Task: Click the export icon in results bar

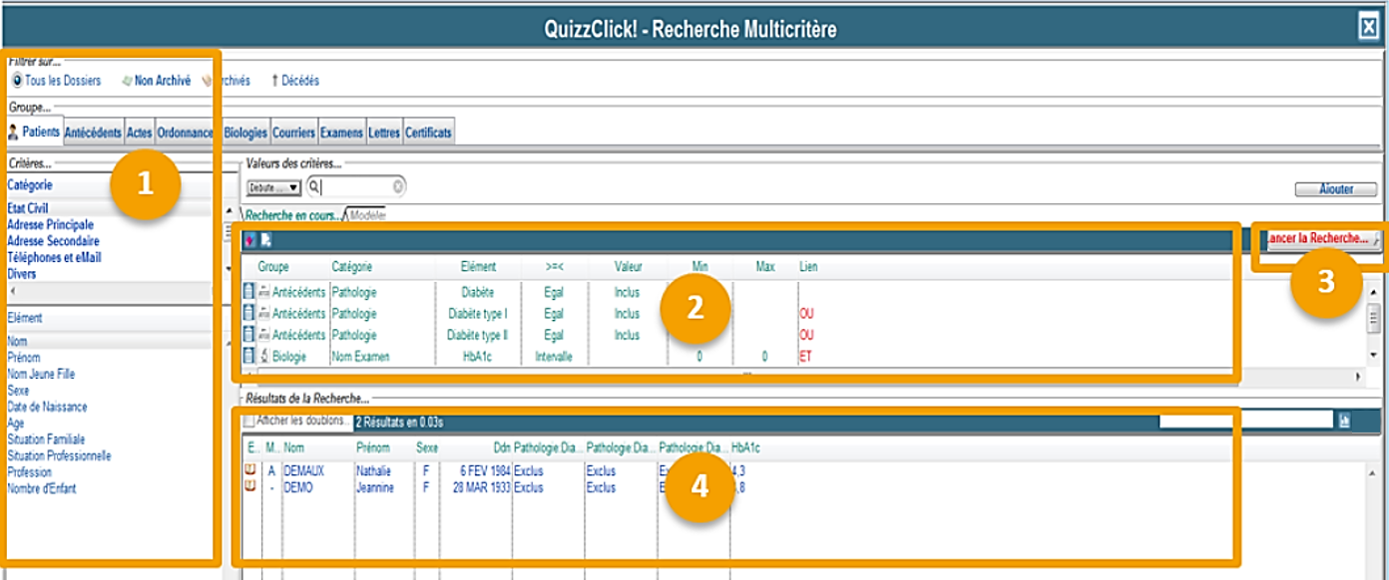Action: pyautogui.click(x=1345, y=421)
